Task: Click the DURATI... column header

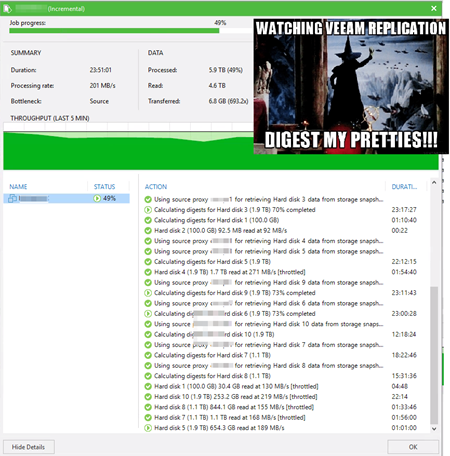Action: pyautogui.click(x=404, y=187)
